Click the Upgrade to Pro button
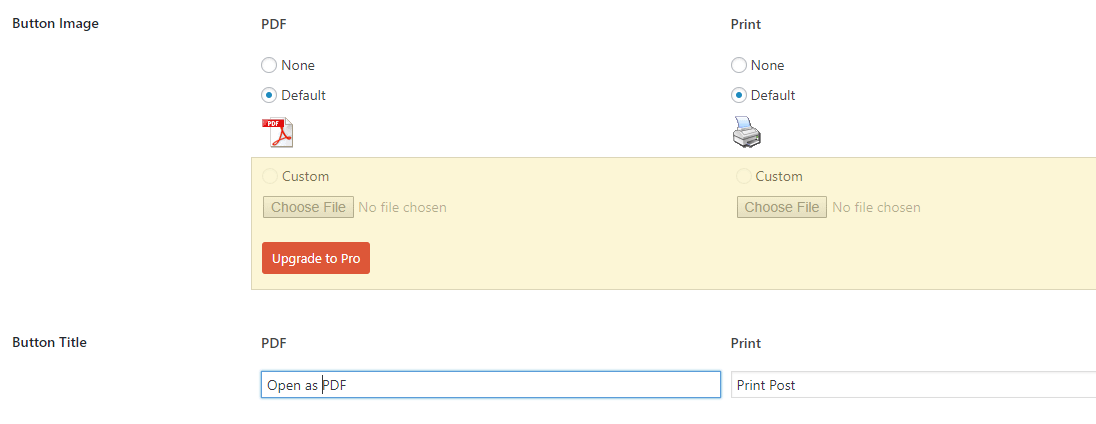The width and height of the screenshot is (1096, 424). click(x=316, y=258)
